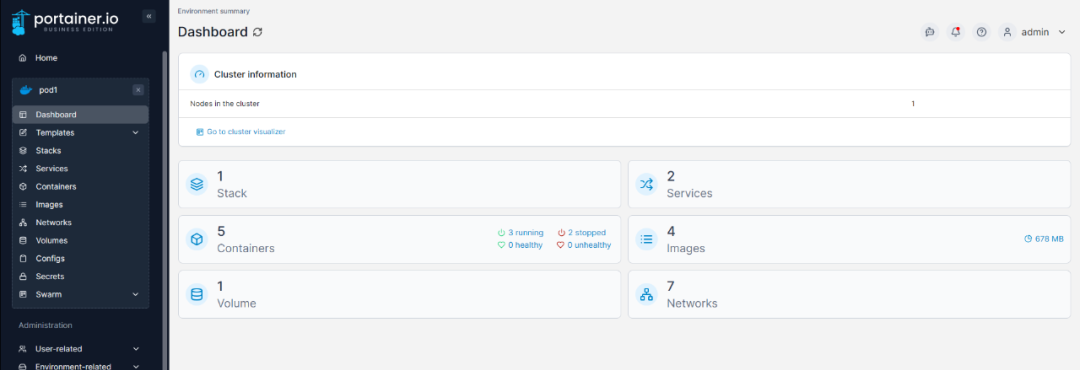
Task: Open Stacks menu item
Action: click(x=80, y=150)
